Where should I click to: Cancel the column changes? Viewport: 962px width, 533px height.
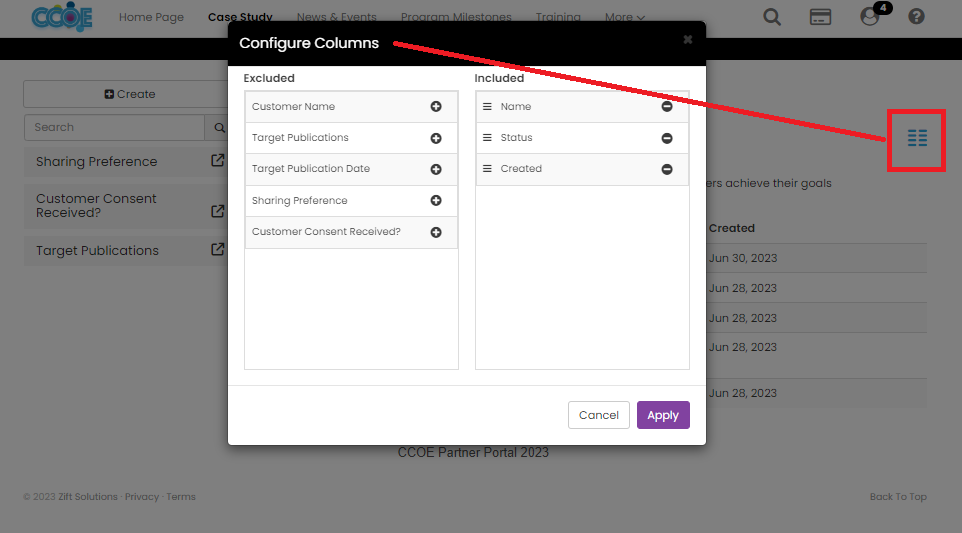(598, 415)
